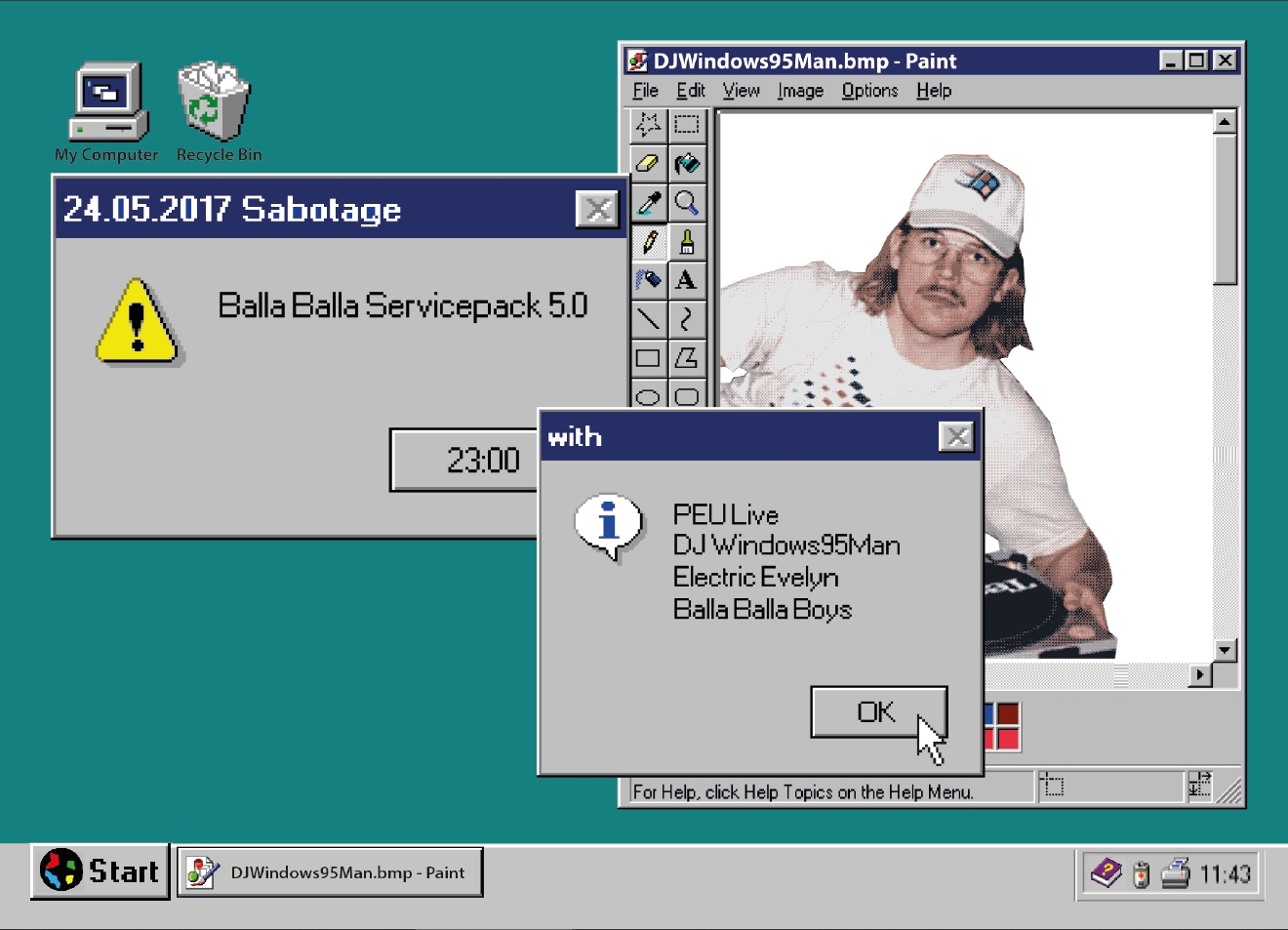Click OK in the 'with' dialog

[x=878, y=712]
